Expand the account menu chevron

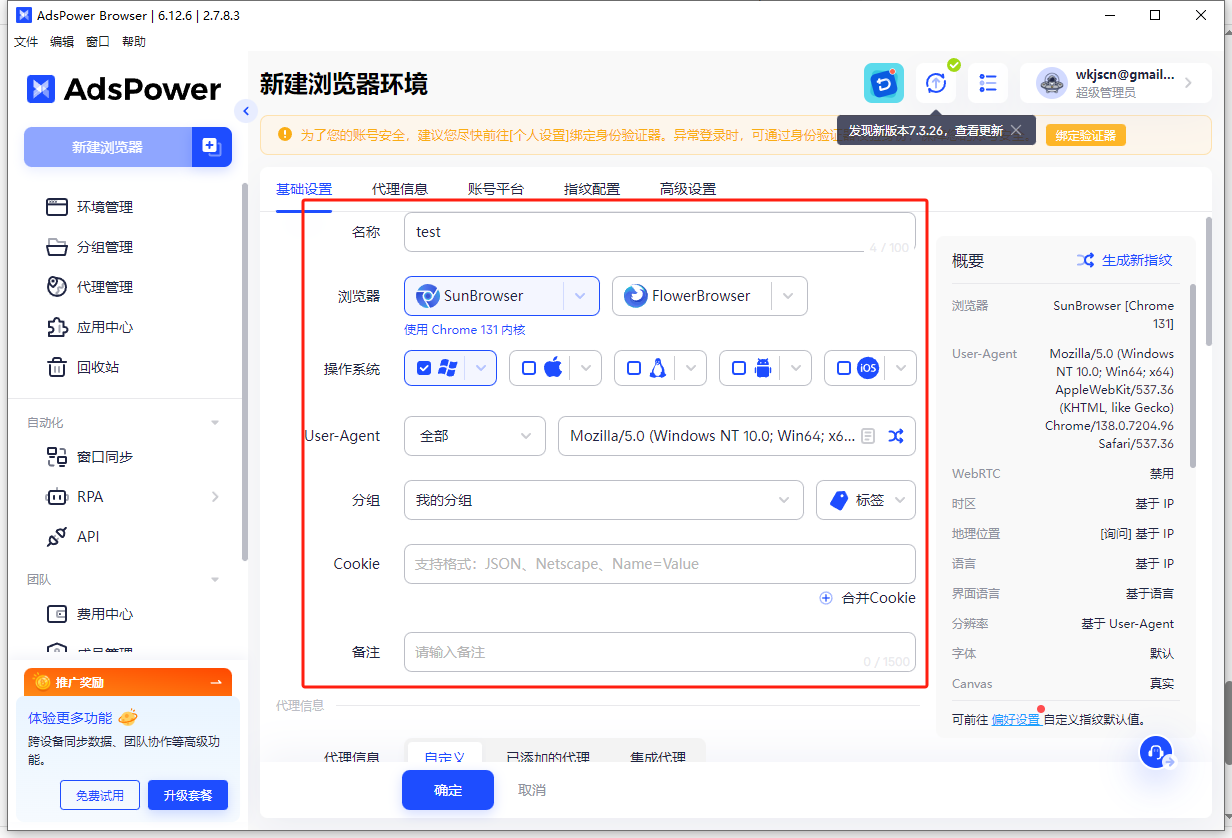click(x=1189, y=83)
